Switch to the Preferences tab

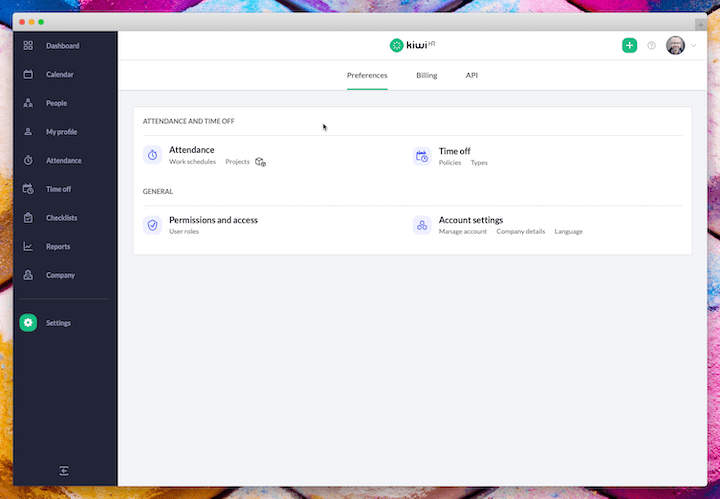pyautogui.click(x=367, y=75)
